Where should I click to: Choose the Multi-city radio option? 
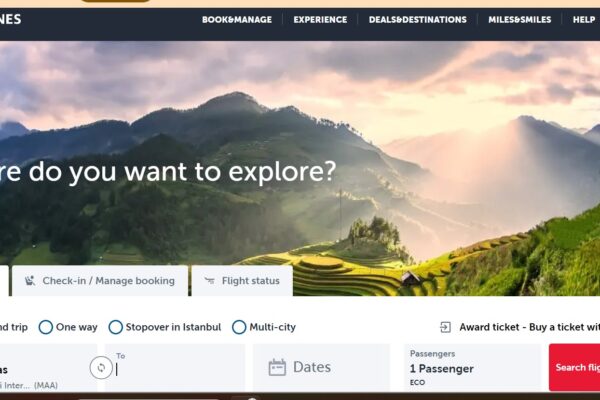[239, 327]
